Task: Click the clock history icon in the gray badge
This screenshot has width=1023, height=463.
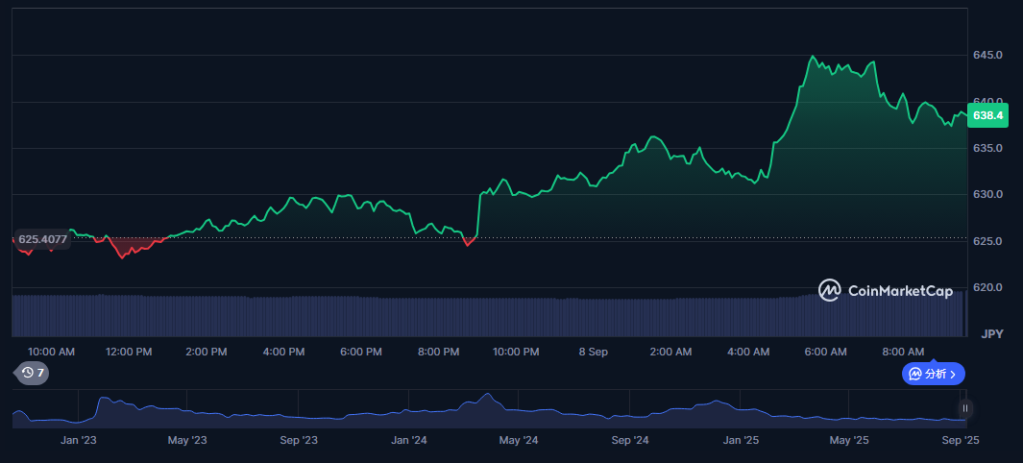Action: [27, 373]
